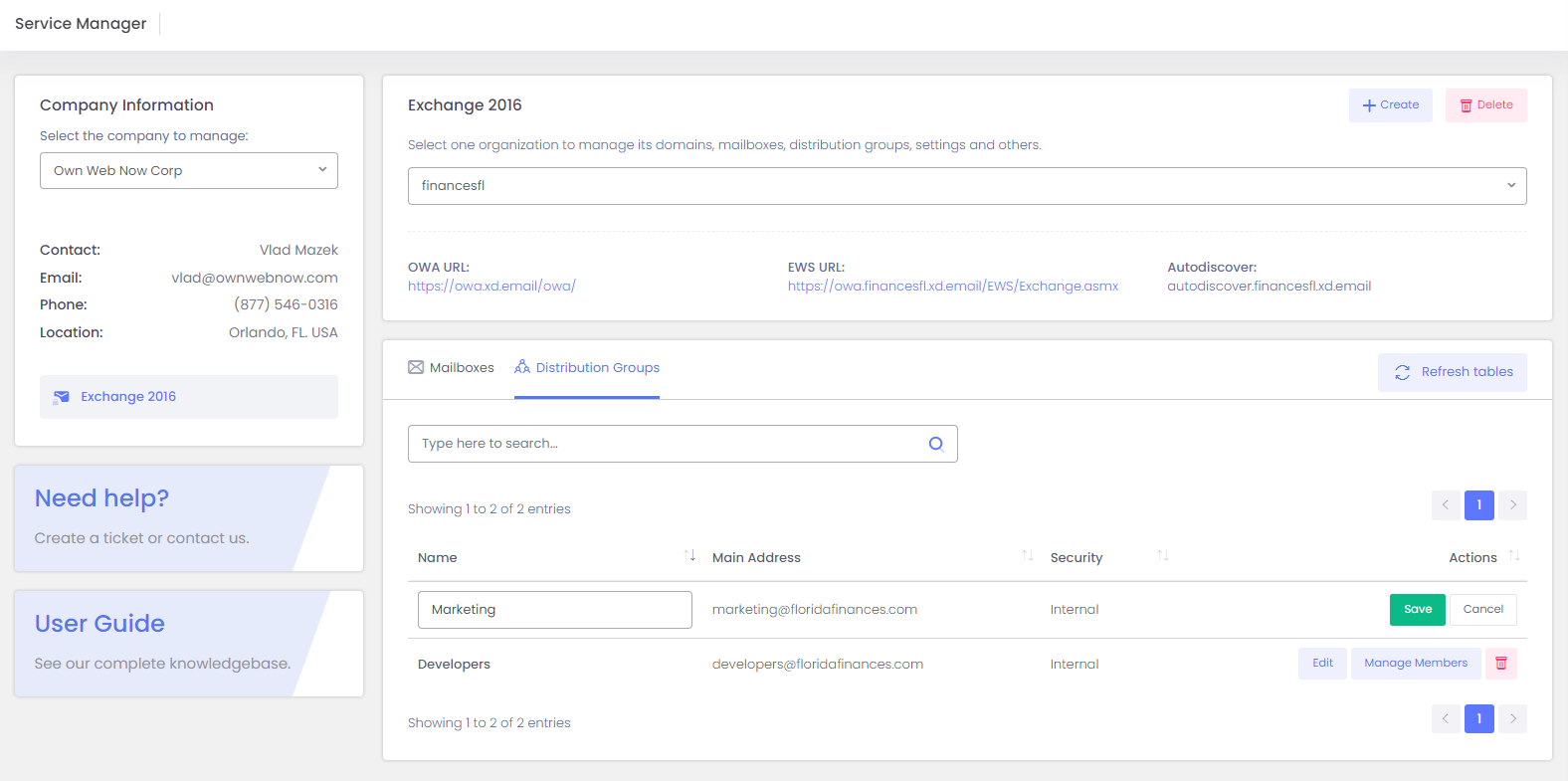Viewport: 1568px width, 781px height.
Task: Open the OWA URL link
Action: [x=491, y=287]
